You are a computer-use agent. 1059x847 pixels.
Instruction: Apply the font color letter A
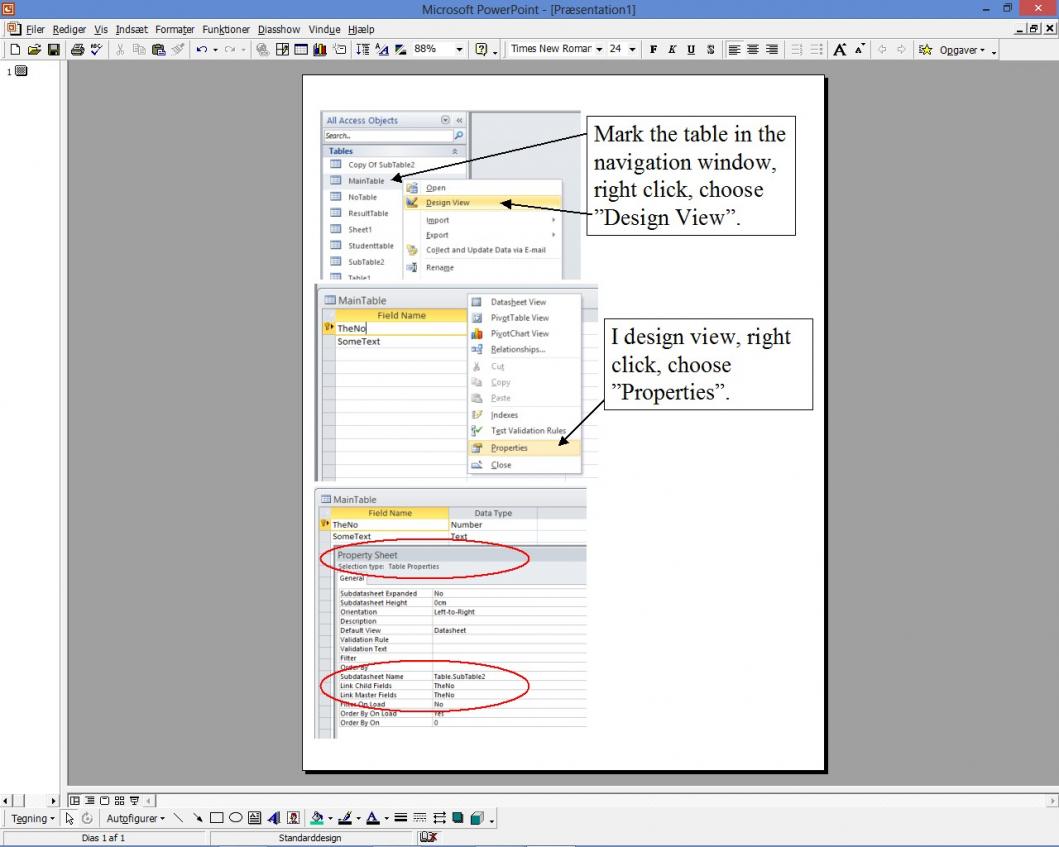click(373, 818)
